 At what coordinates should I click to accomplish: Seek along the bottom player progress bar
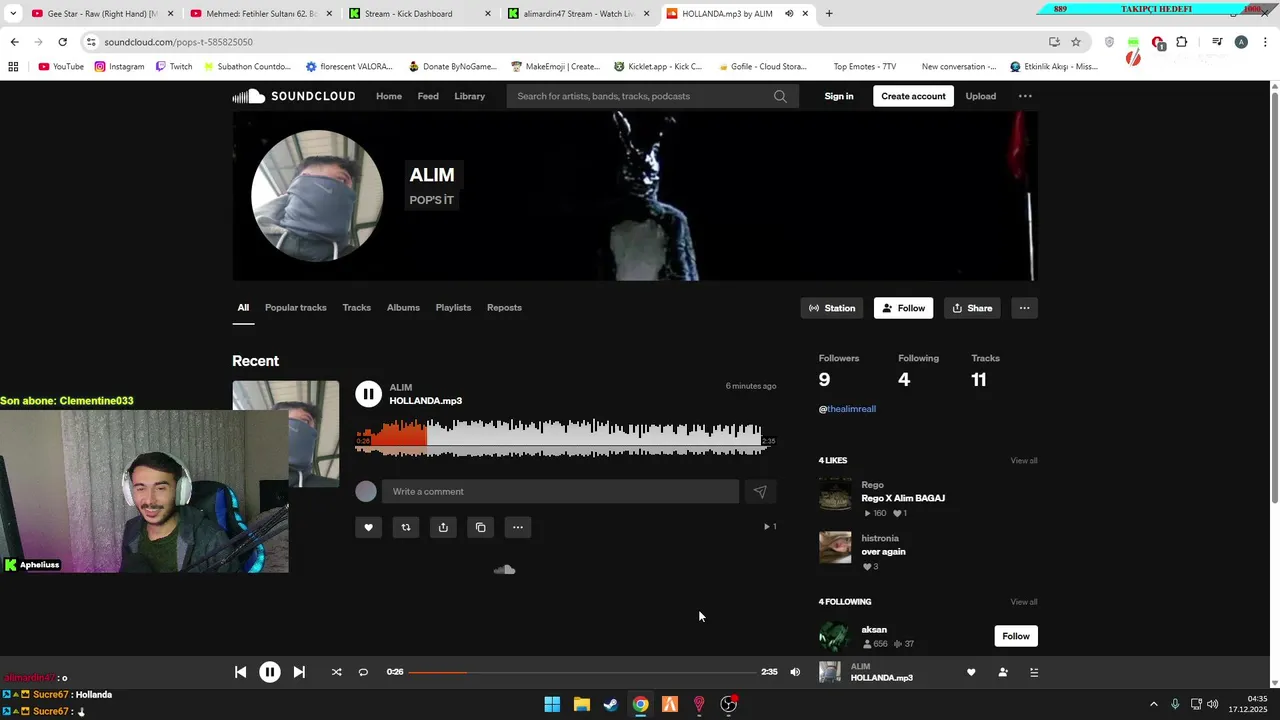click(582, 672)
